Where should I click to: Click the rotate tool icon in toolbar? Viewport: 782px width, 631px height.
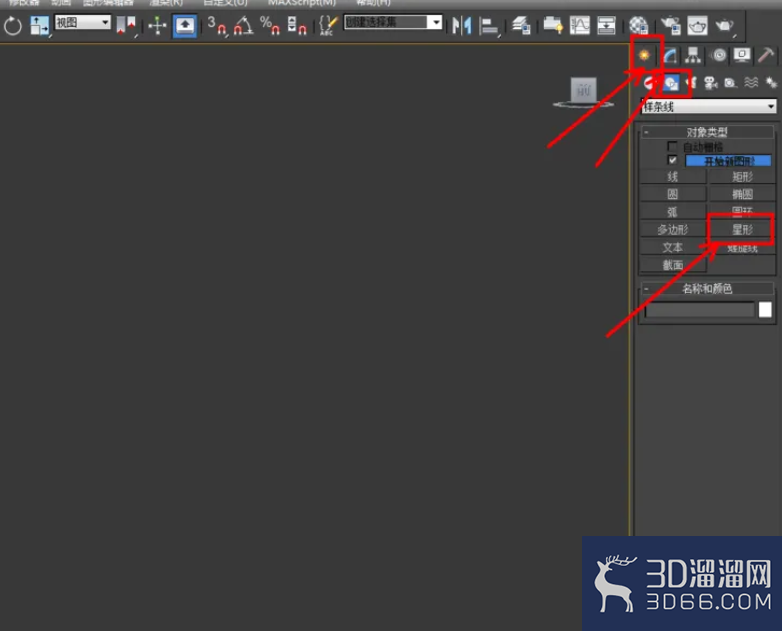12,26
